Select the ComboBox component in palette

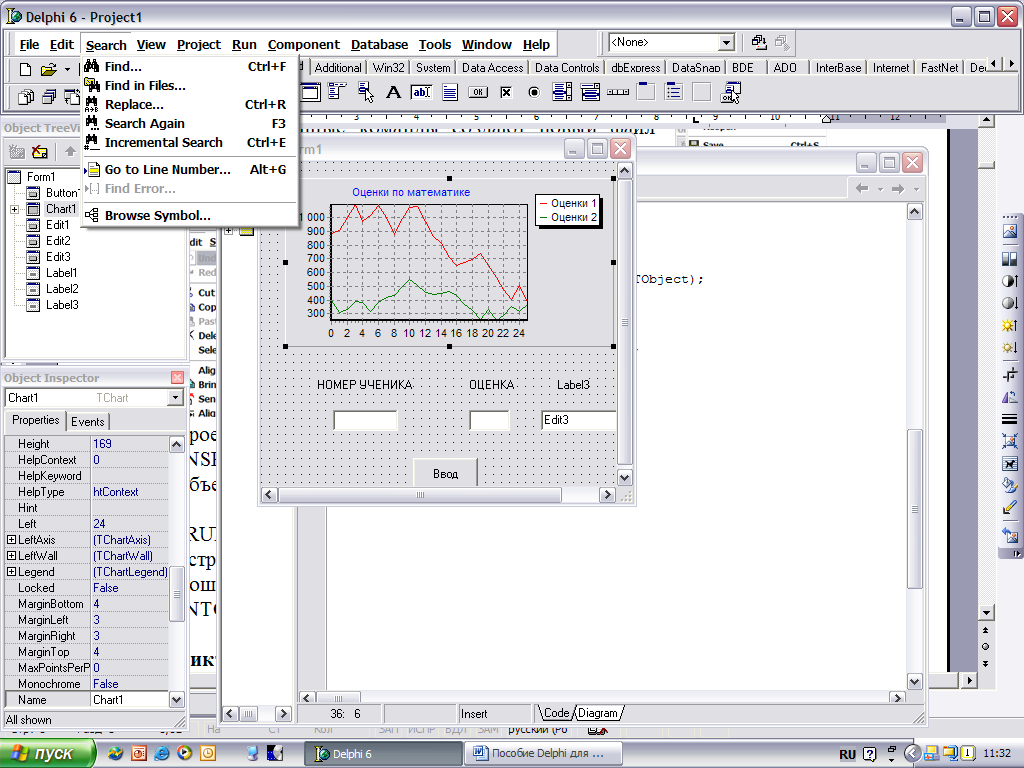tap(590, 92)
